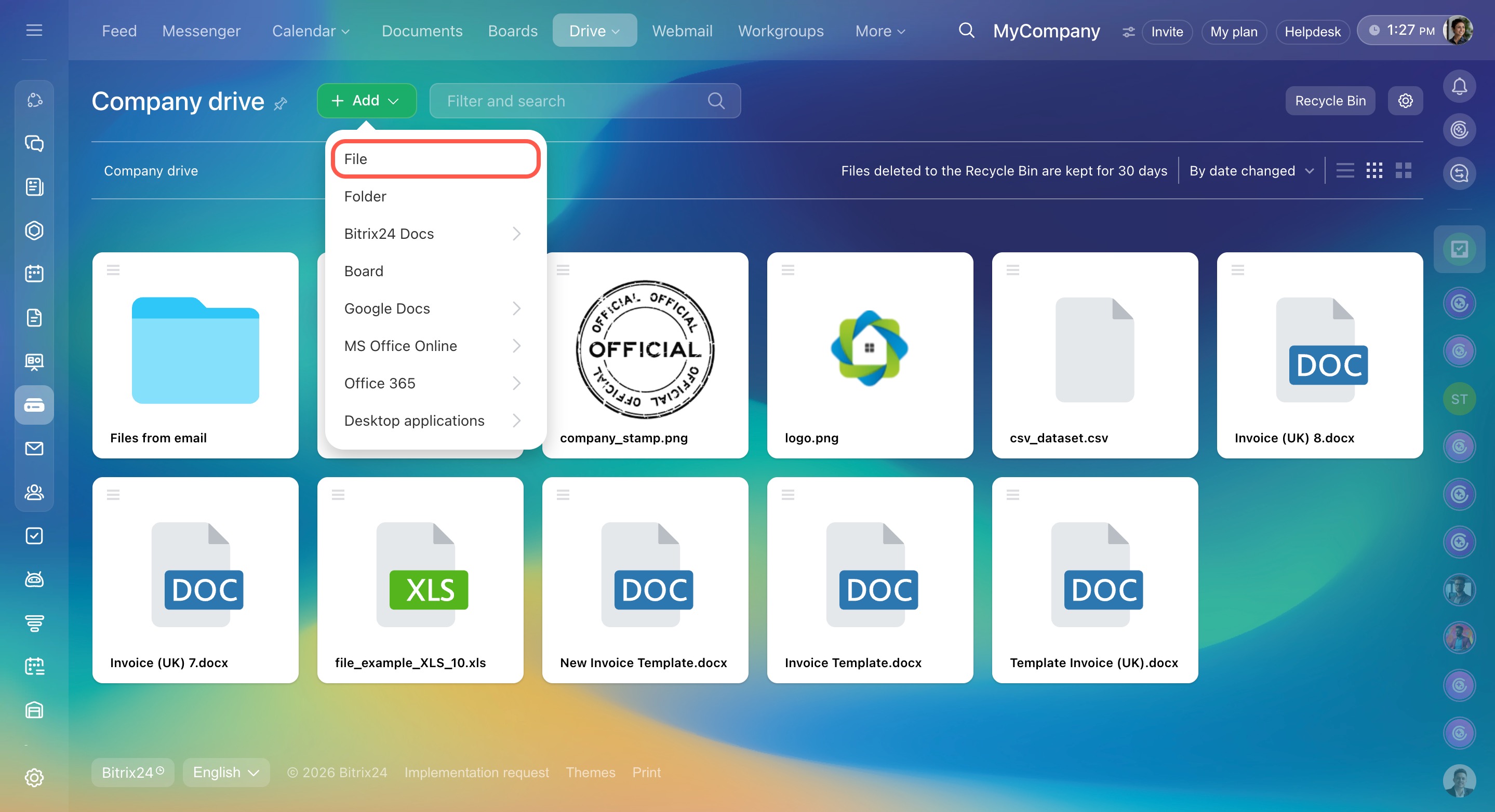Open Calendar from left sidebar icon
Viewport: 1495px width, 812px height.
click(x=34, y=274)
